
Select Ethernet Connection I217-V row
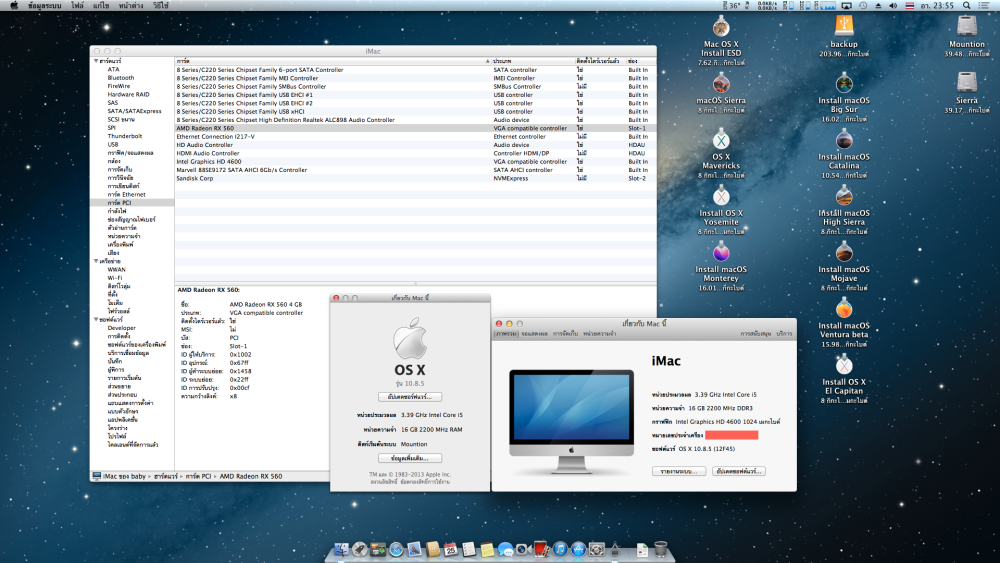tap(415, 136)
